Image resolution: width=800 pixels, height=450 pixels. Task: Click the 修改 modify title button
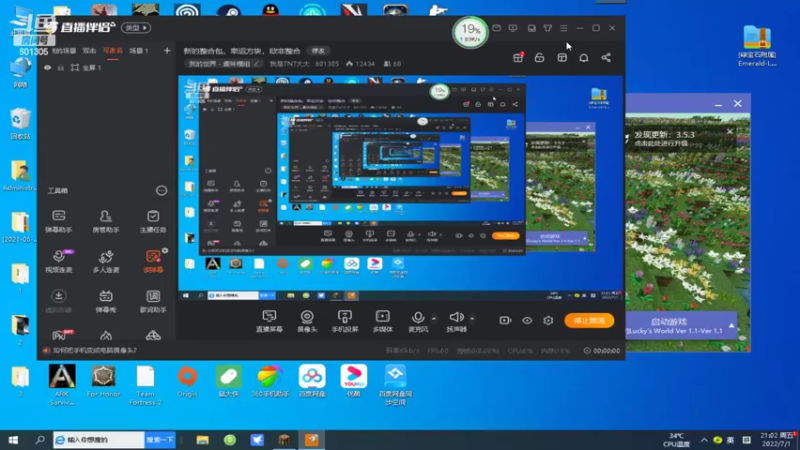click(x=318, y=51)
